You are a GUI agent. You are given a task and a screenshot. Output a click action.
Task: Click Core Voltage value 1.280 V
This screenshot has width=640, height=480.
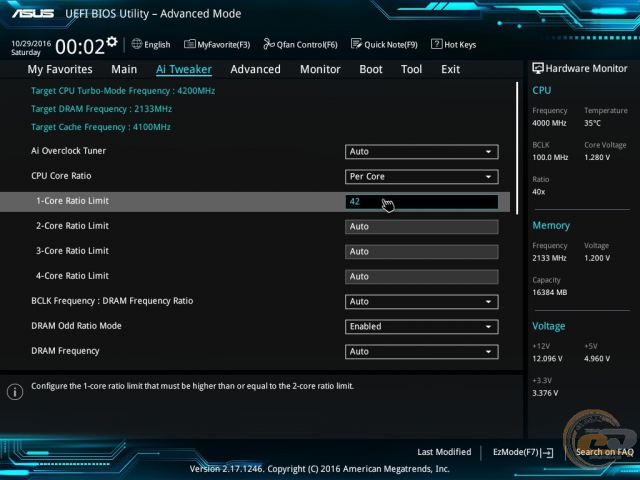point(597,157)
